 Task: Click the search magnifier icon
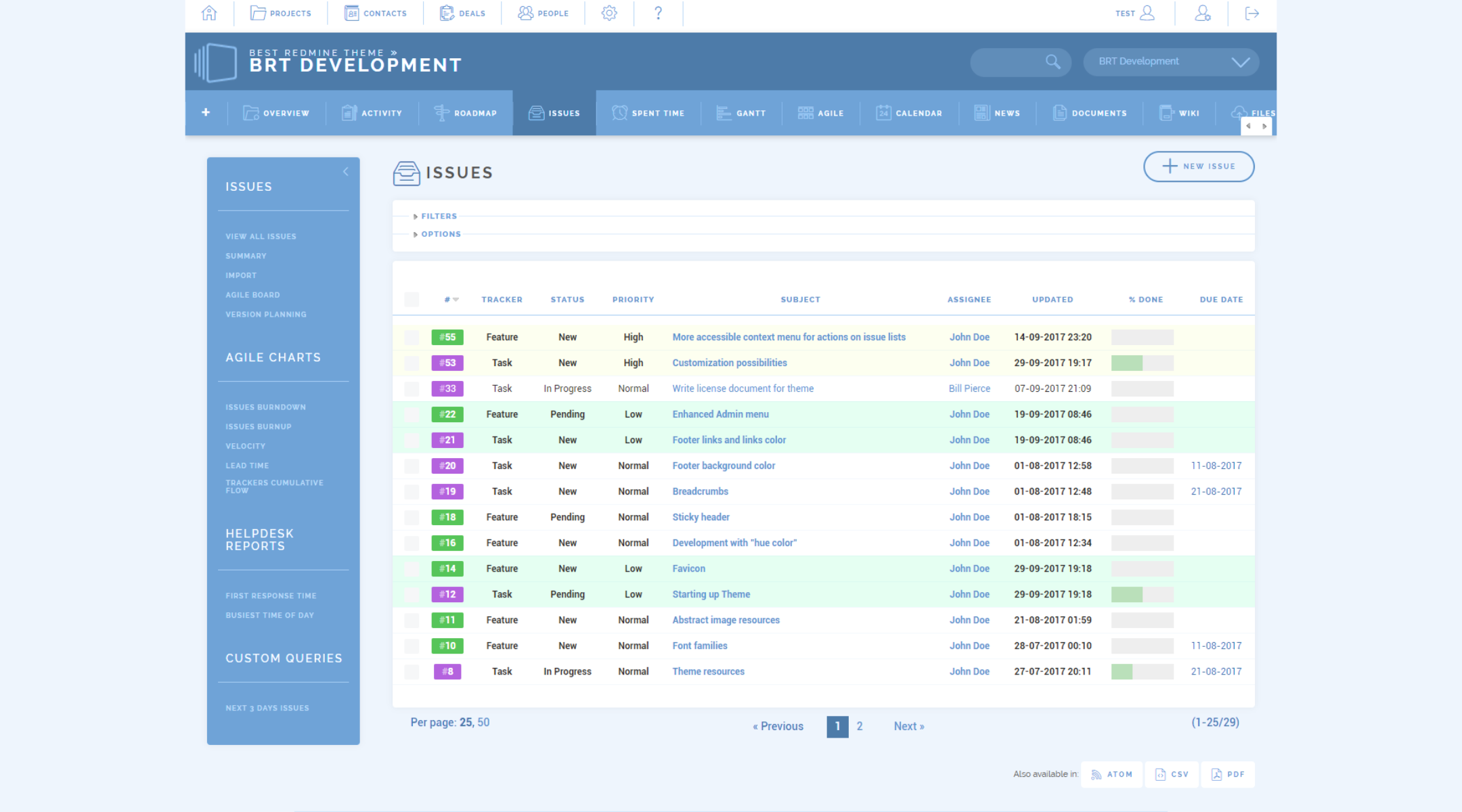[1053, 62]
